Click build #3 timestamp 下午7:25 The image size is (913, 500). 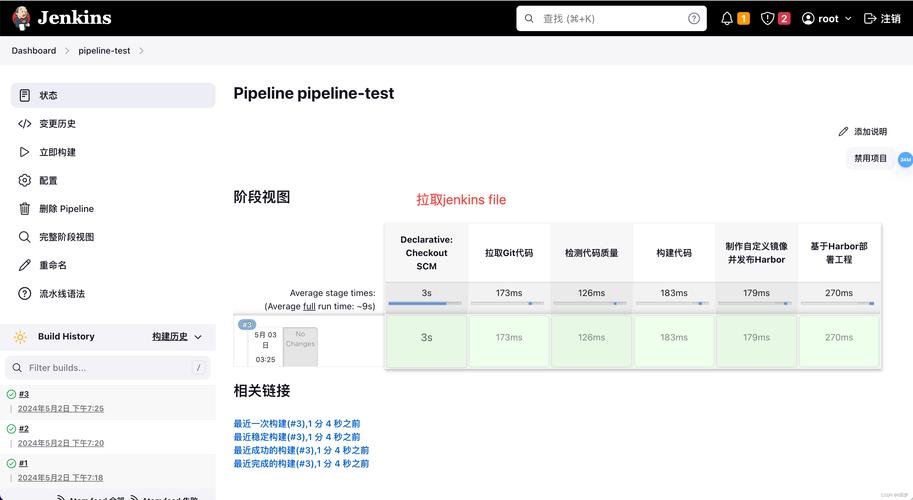pyautogui.click(x=61, y=409)
